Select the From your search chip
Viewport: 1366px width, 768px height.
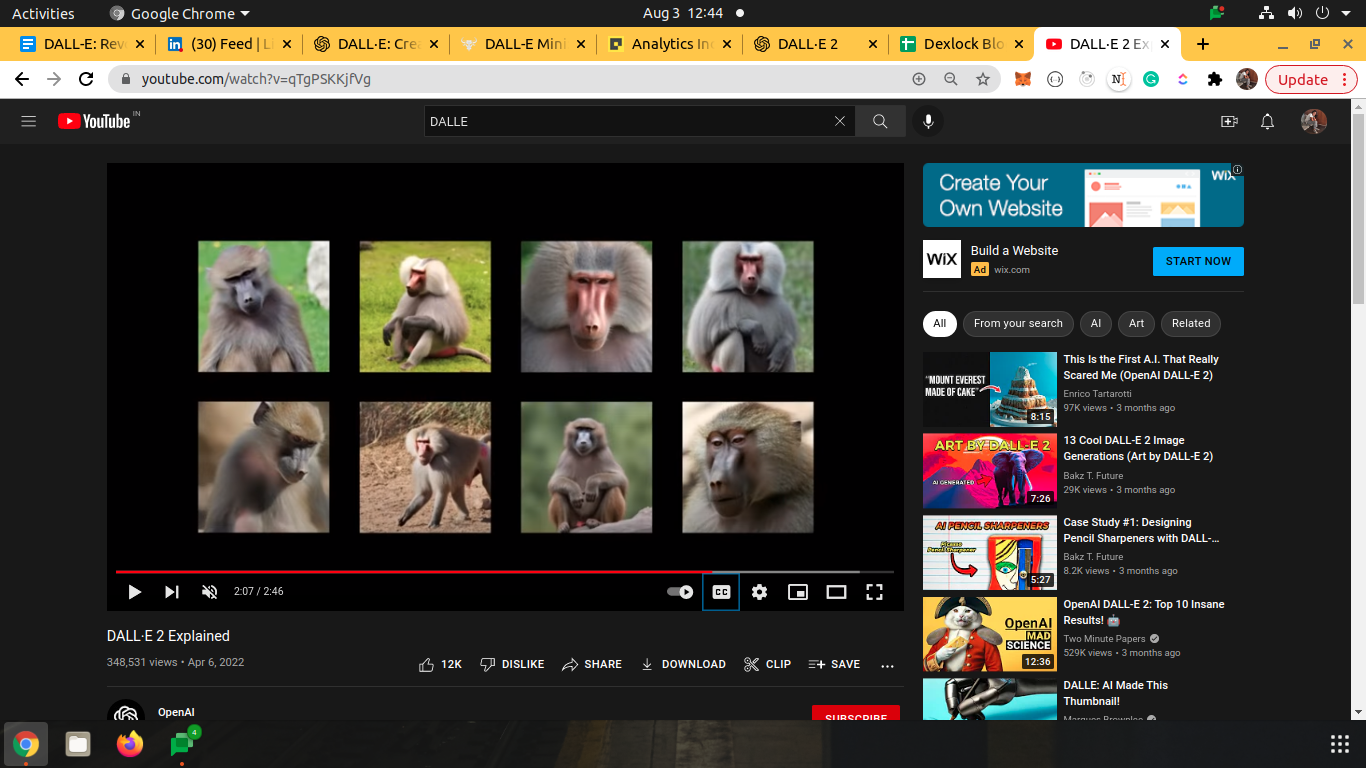(1018, 323)
